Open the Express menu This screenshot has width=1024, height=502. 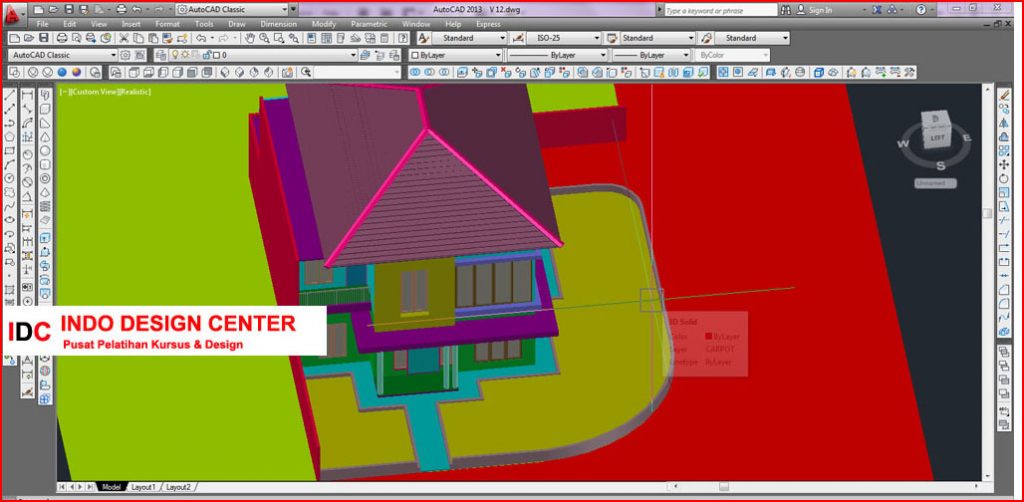[x=488, y=24]
